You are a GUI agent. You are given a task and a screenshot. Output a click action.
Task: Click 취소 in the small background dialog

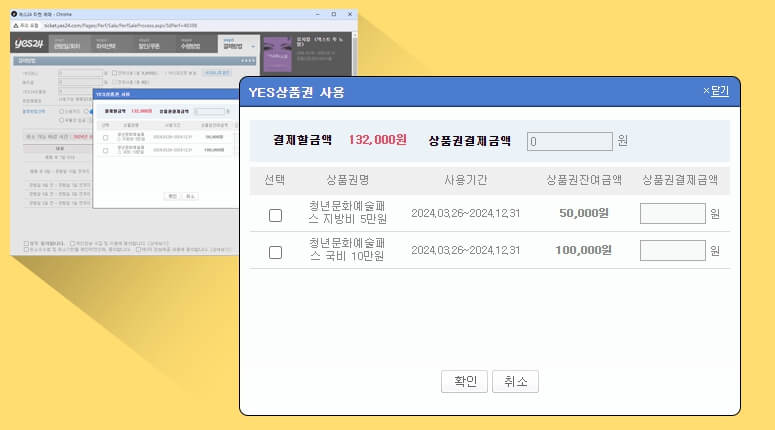tap(190, 196)
